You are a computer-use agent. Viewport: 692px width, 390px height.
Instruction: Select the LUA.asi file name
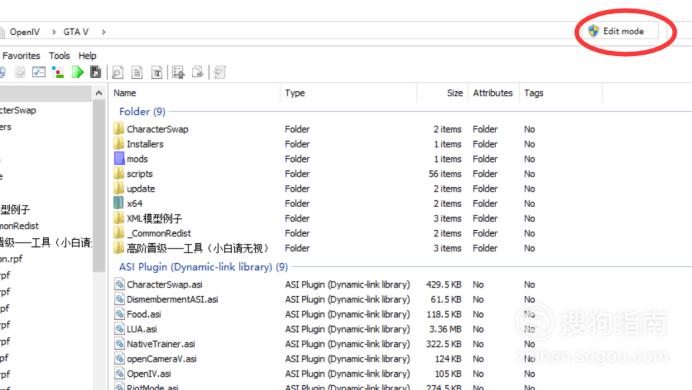pyautogui.click(x=142, y=329)
